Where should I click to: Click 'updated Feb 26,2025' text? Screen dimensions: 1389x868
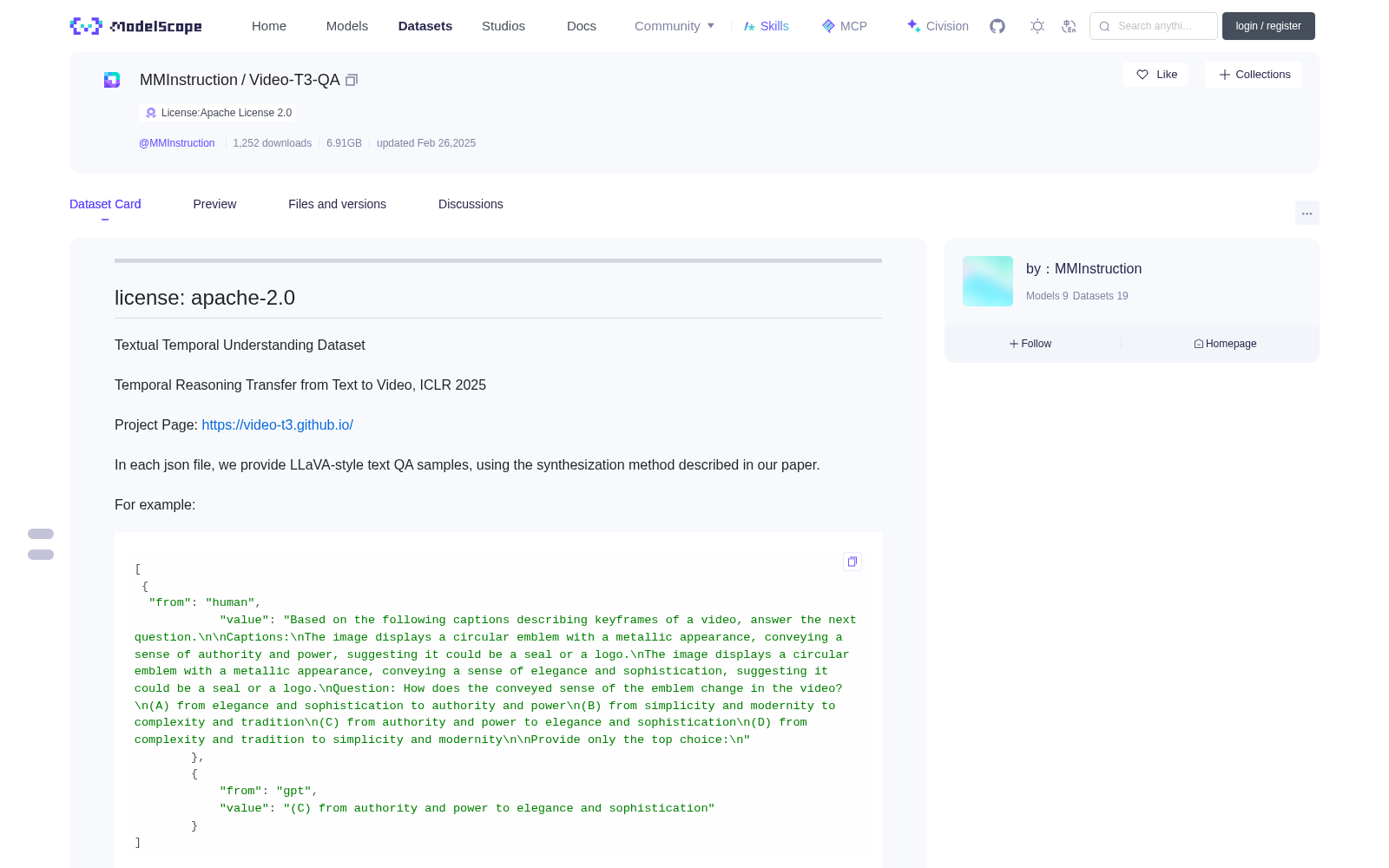point(426,143)
